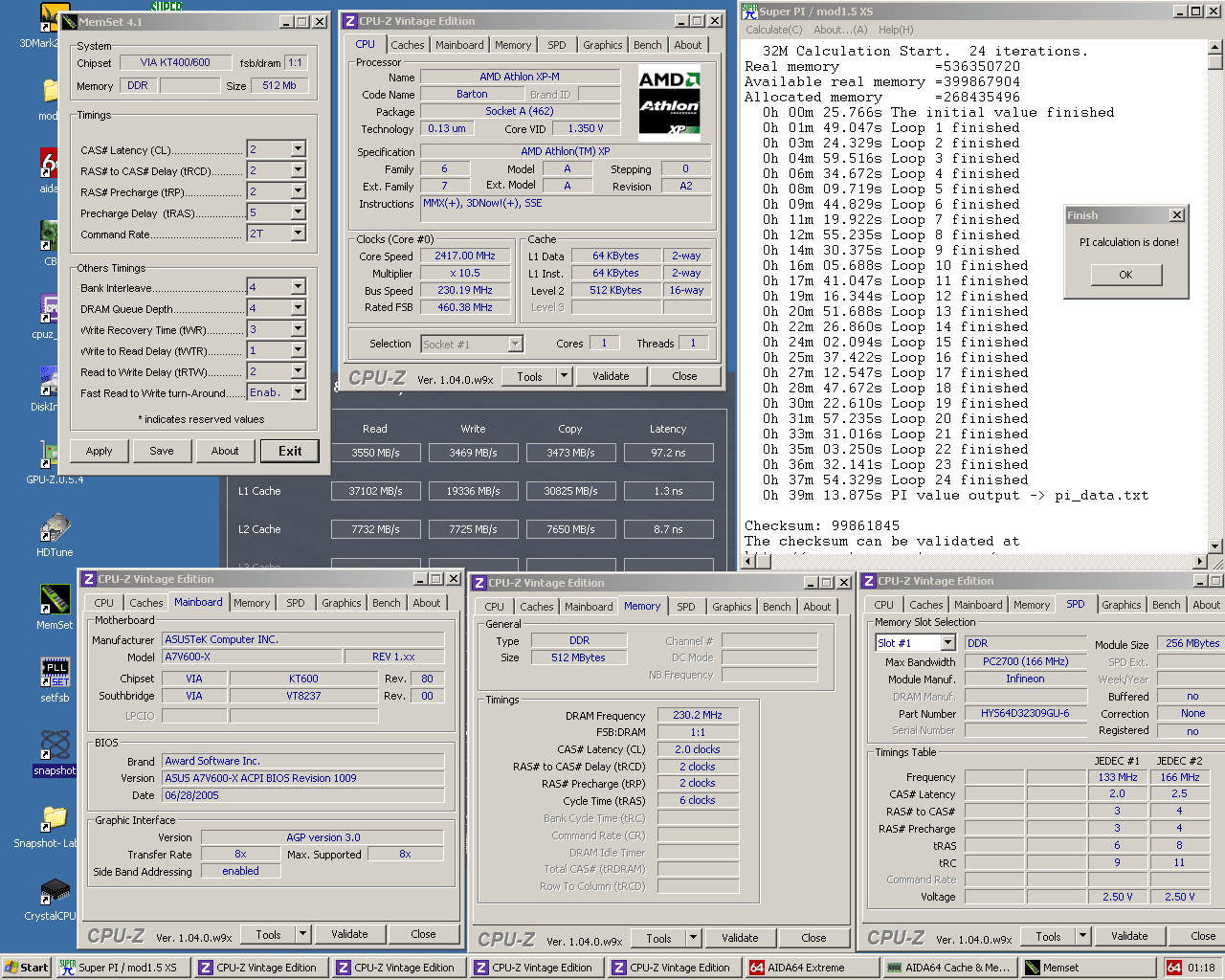Open the Calculate menu in Super PI
The width and height of the screenshot is (1225, 980).
774,30
